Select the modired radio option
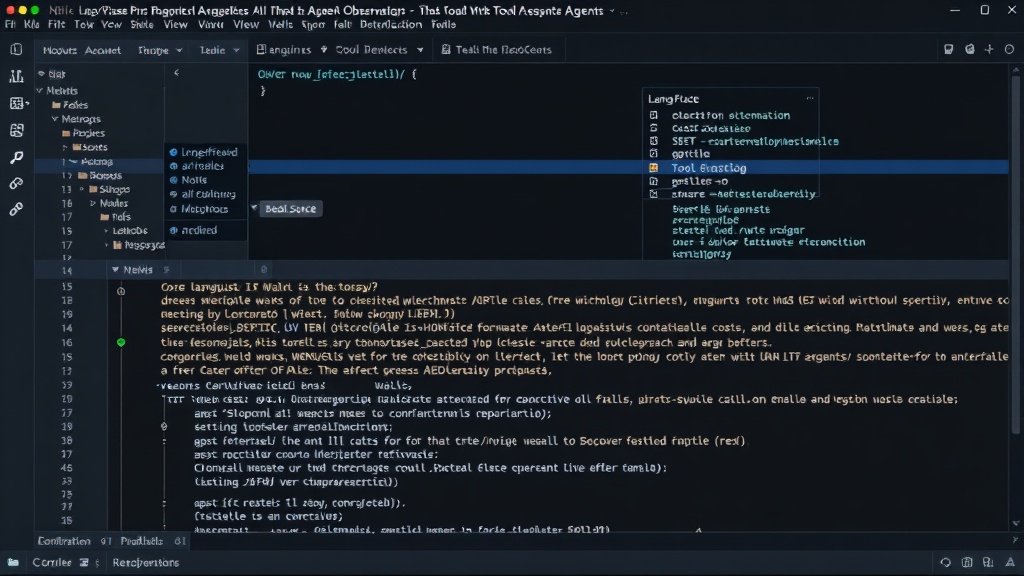 pos(174,230)
